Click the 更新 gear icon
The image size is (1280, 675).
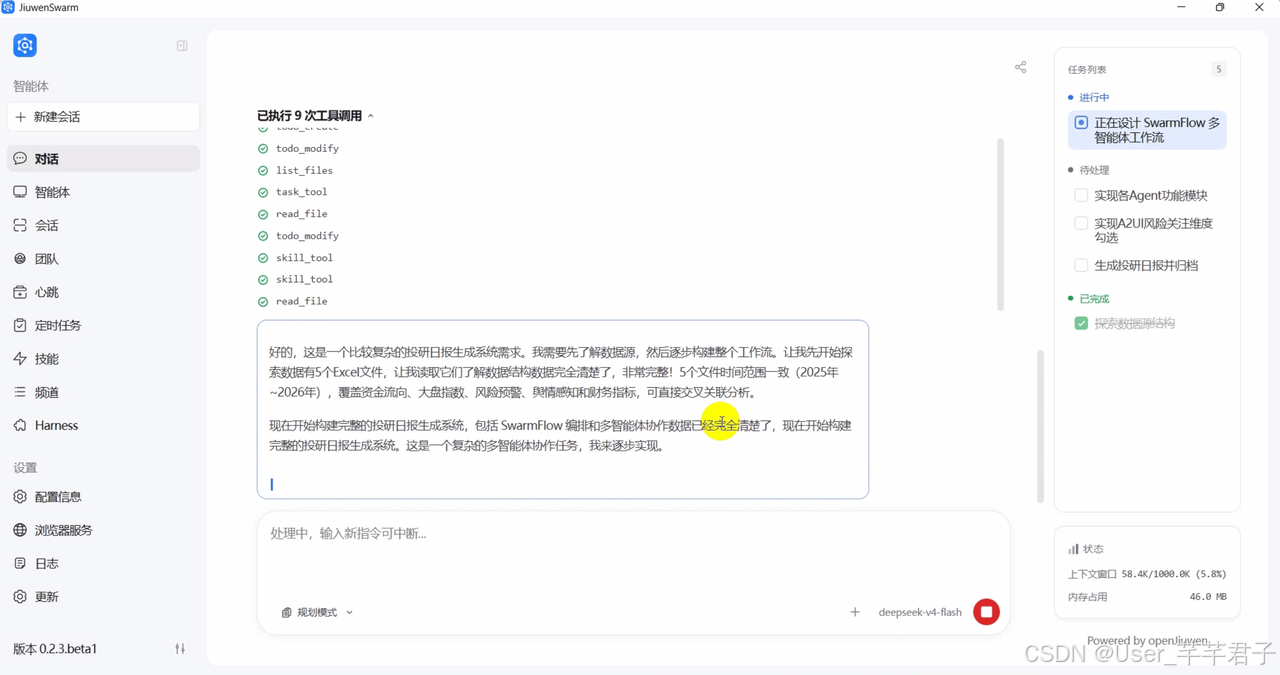point(20,596)
